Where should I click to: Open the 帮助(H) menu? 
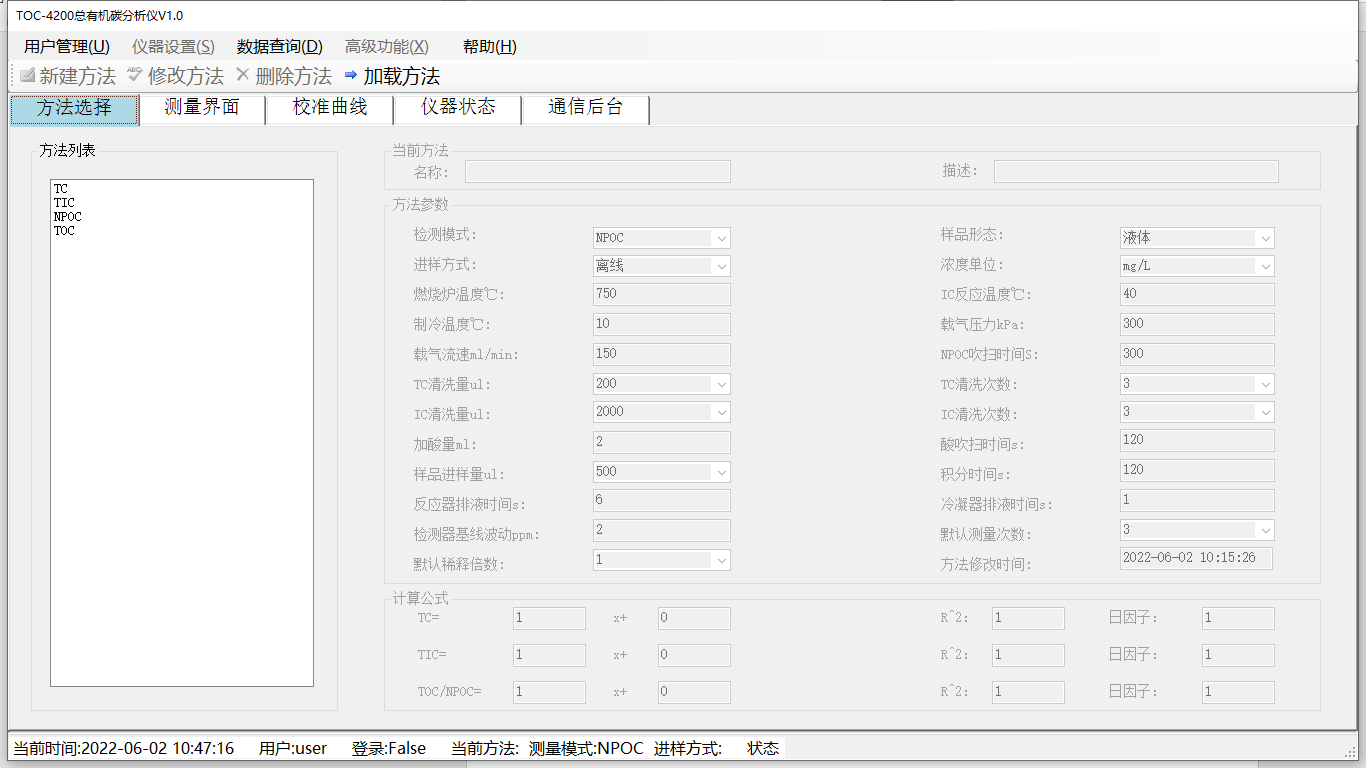pyautogui.click(x=490, y=46)
